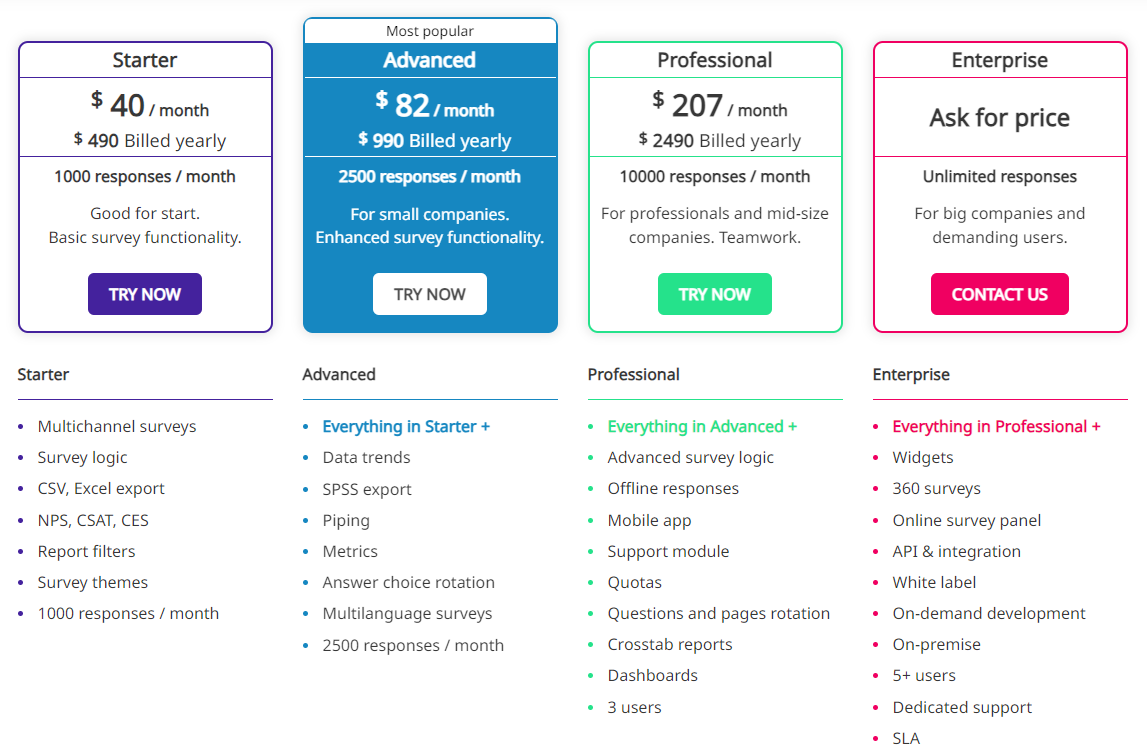
Task: Select the Enterprise plan card header
Action: pos(999,60)
